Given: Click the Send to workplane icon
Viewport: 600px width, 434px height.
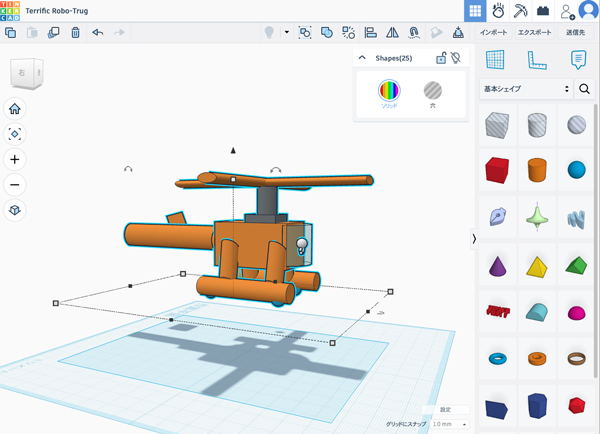Looking at the screenshot, I should (x=458, y=33).
